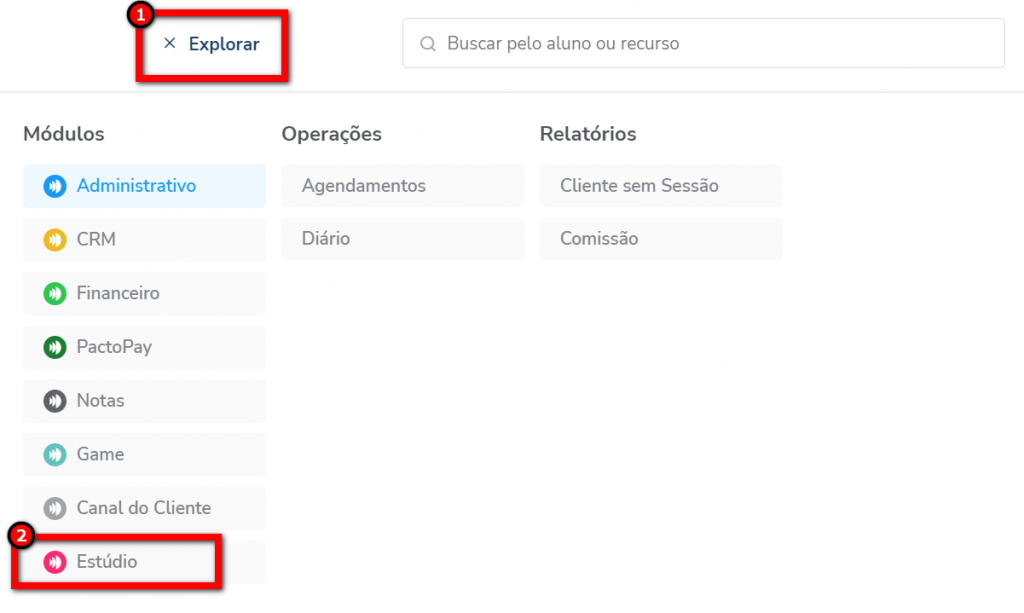
Task: Focus the Buscar pelo aluno search field
Action: pyautogui.click(x=700, y=44)
